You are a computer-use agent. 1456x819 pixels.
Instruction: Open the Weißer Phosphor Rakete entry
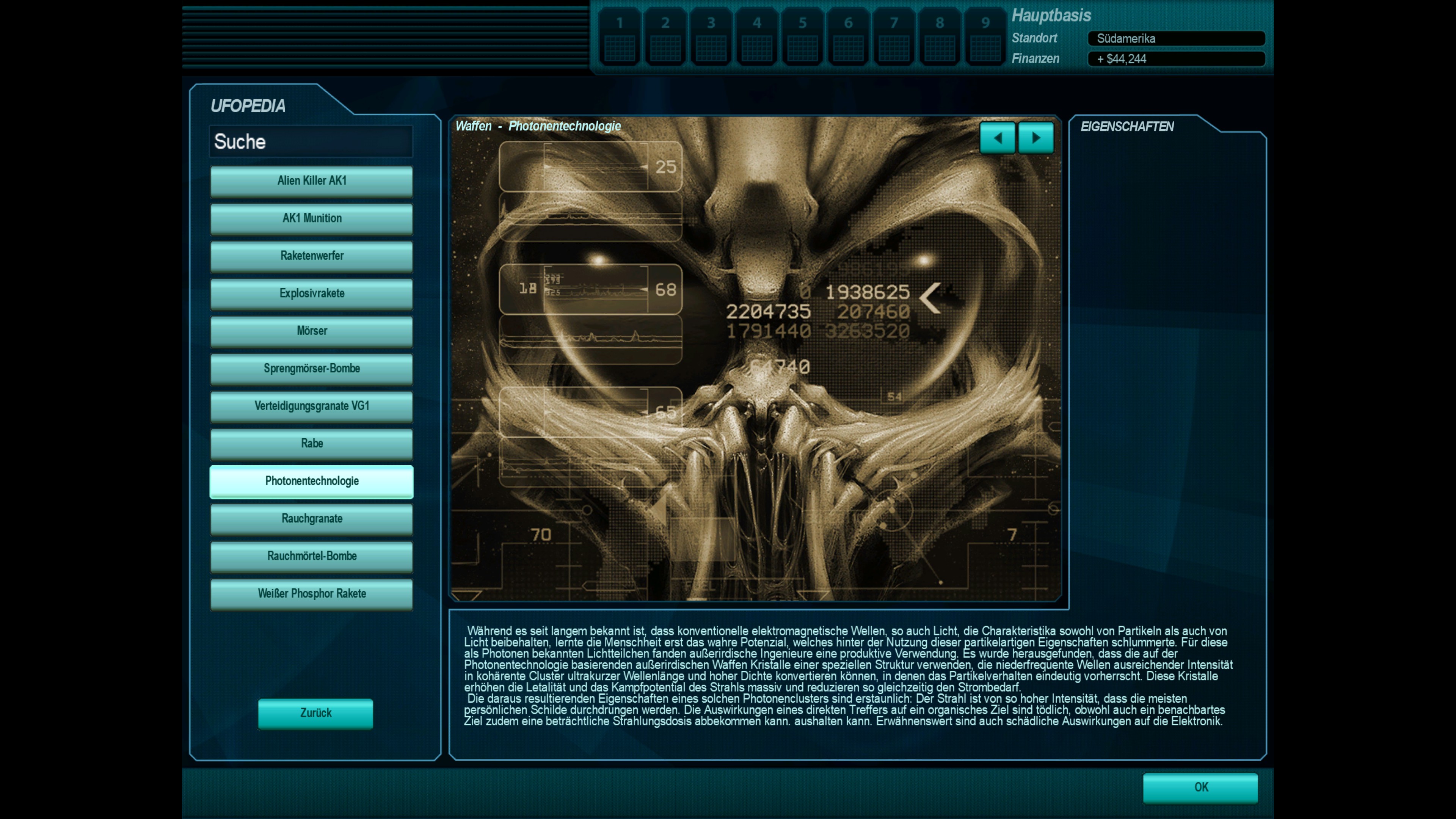click(x=311, y=593)
